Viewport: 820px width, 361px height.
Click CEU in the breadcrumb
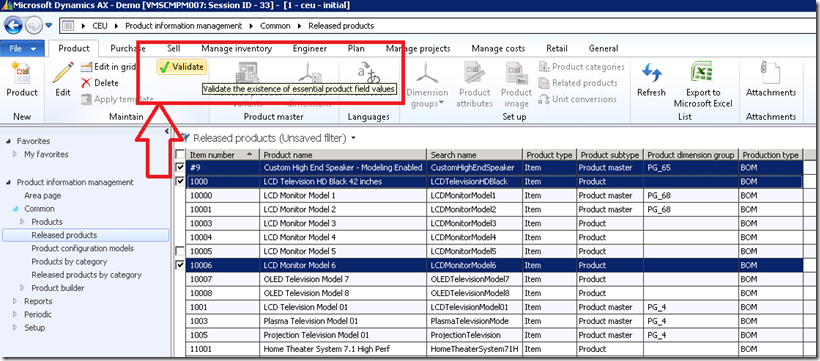100,26
